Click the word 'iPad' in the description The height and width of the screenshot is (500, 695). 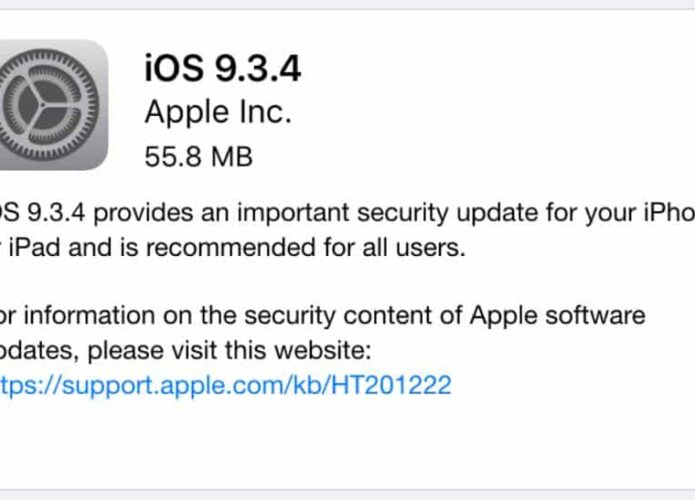(34, 247)
